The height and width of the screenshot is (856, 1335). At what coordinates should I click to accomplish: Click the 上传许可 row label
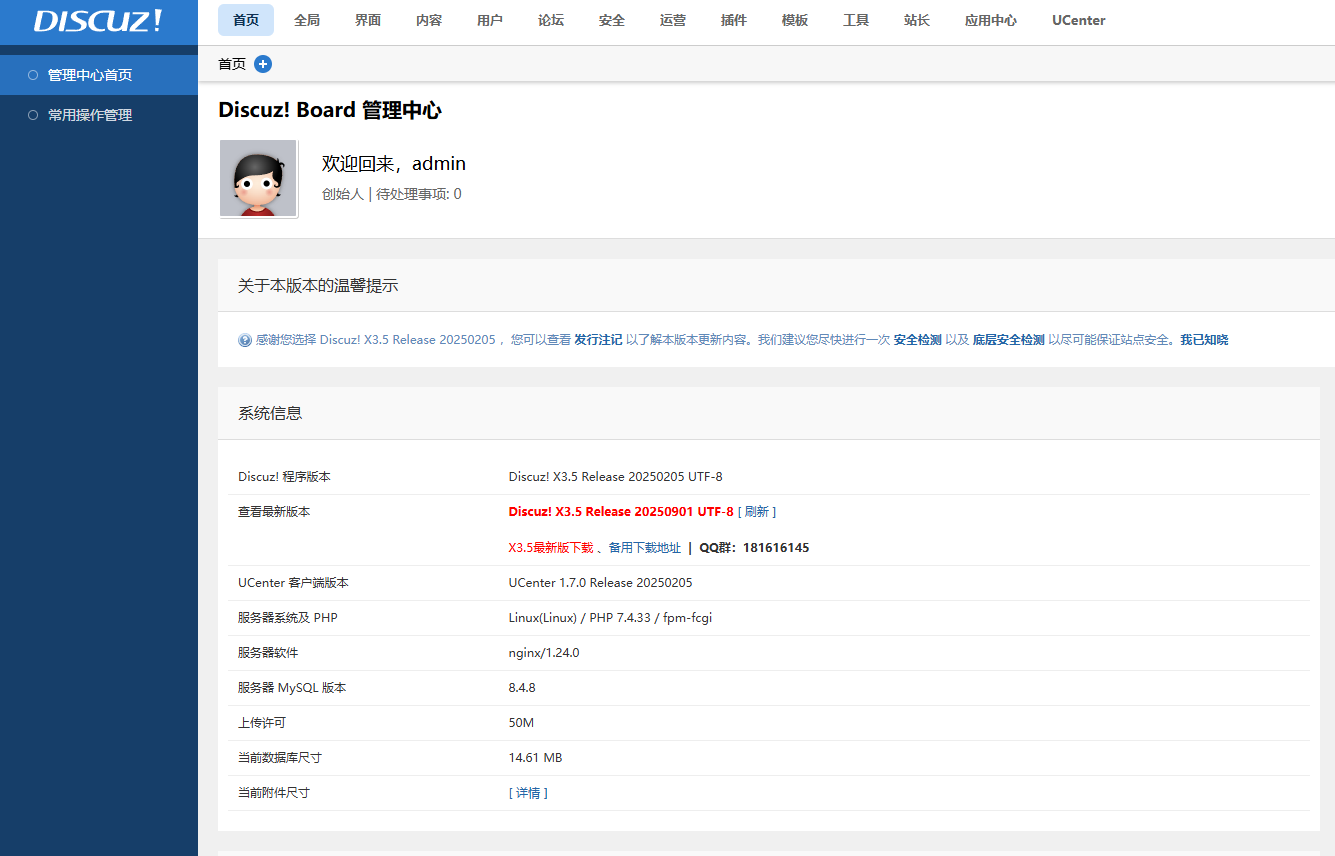pos(262,723)
